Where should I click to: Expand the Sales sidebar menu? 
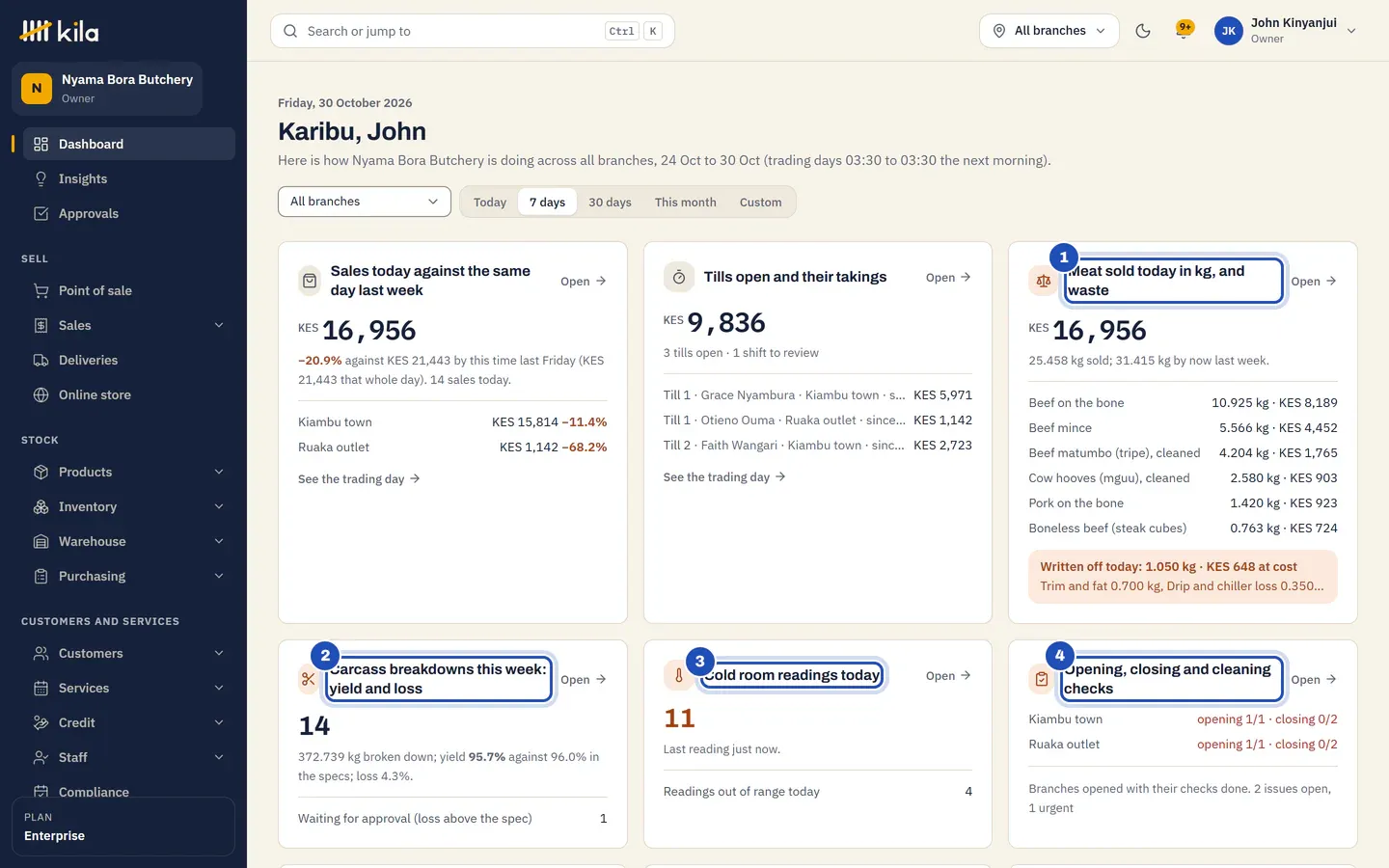pos(129,325)
